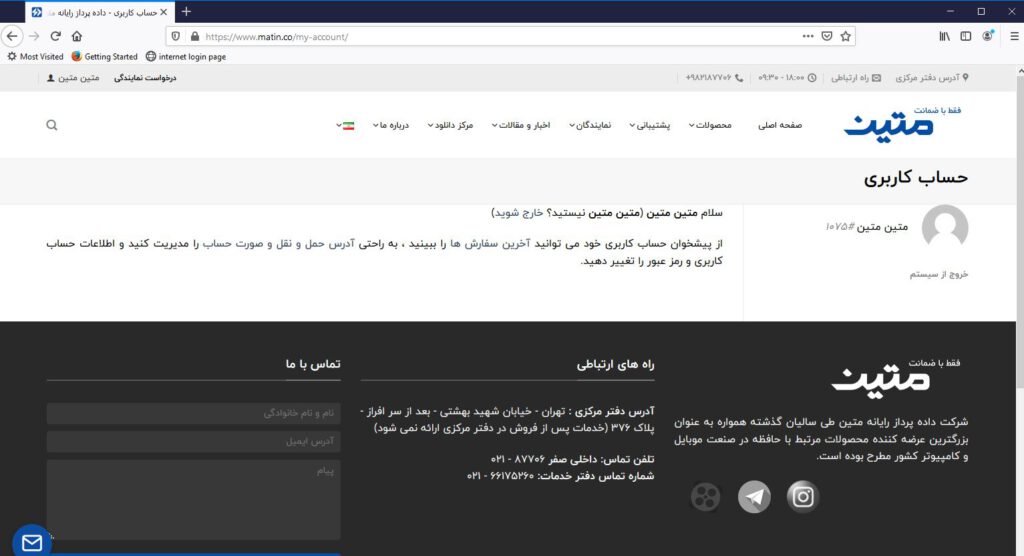Expand the language flag dropdown
The width and height of the screenshot is (1024, 556).
[x=345, y=125]
